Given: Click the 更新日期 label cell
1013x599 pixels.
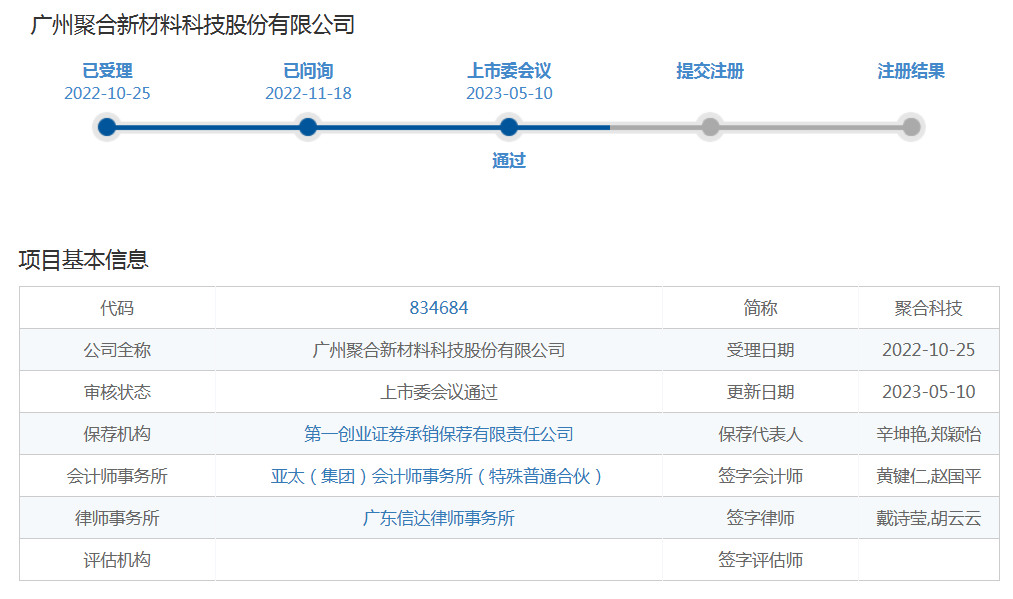Looking at the screenshot, I should pyautogui.click(x=760, y=392).
